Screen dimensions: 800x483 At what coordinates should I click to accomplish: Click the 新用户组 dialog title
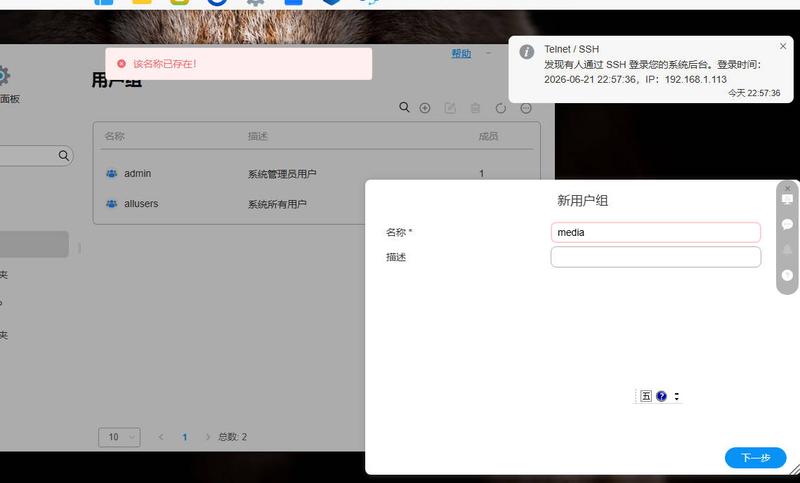click(x=582, y=200)
